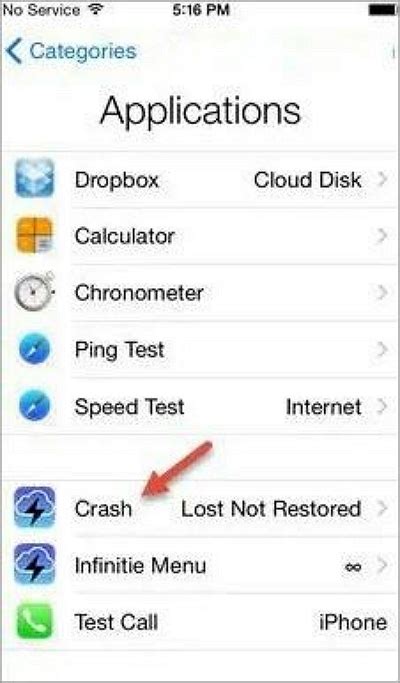Tap the Chronometer stopwatch icon
This screenshot has width=400, height=683.
coord(35,291)
